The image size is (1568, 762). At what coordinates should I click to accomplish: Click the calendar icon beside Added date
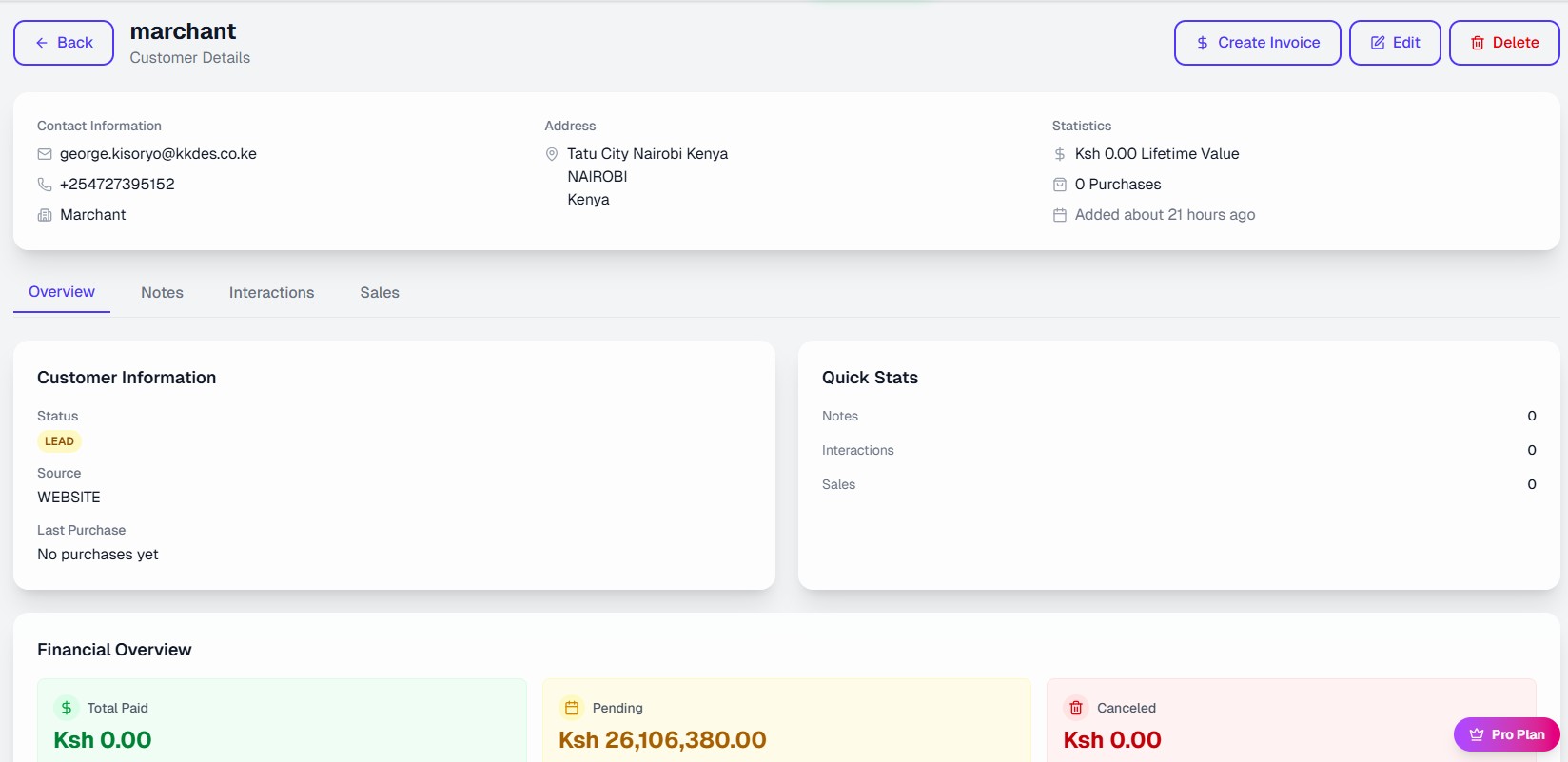coord(1059,215)
